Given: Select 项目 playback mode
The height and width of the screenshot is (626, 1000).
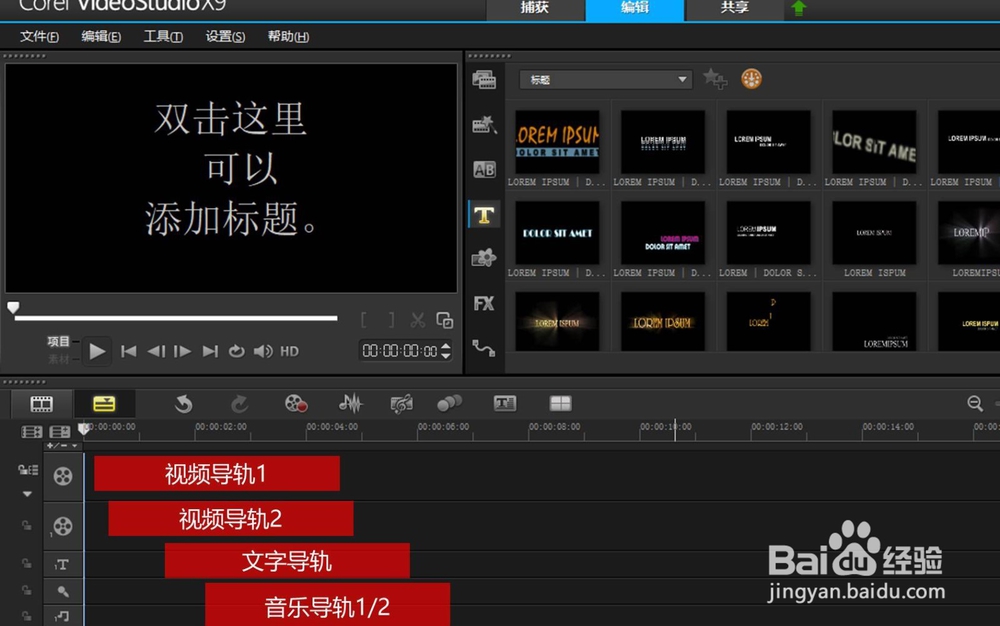Looking at the screenshot, I should point(58,342).
